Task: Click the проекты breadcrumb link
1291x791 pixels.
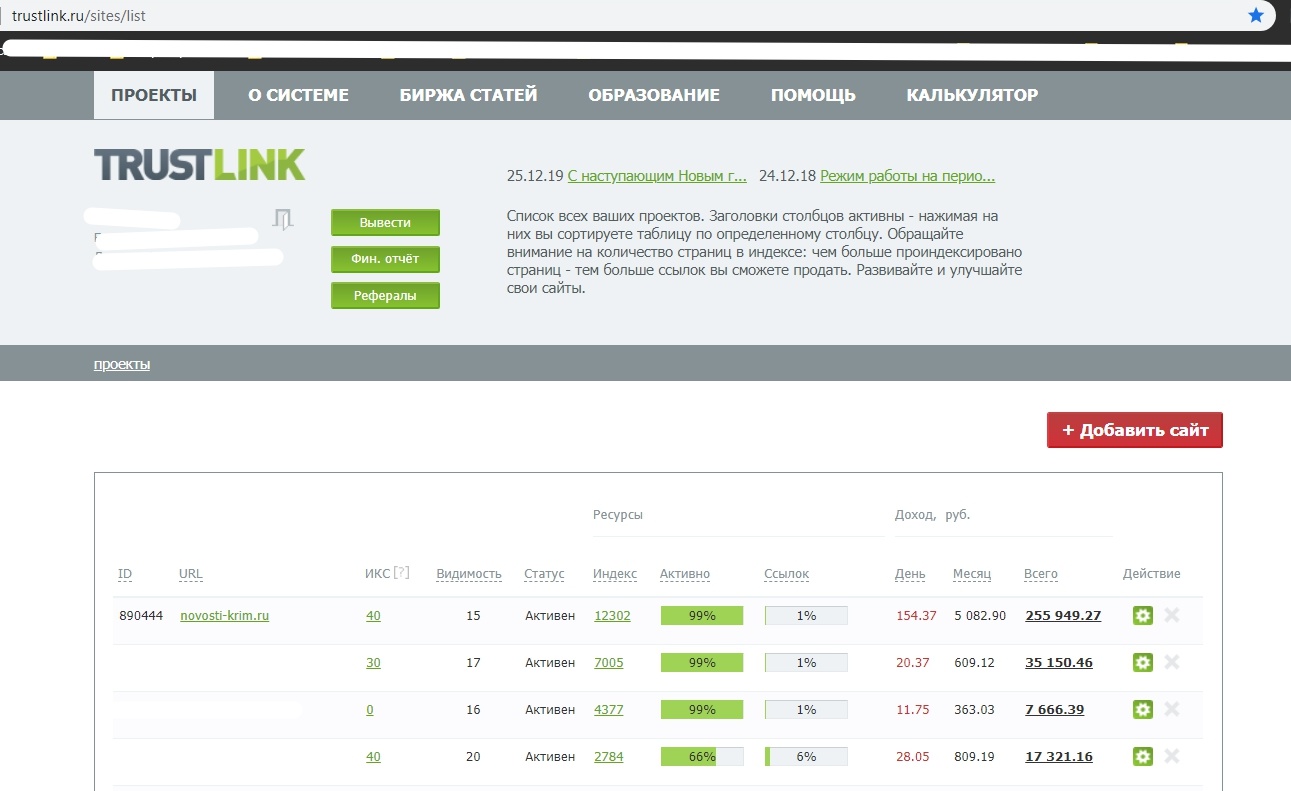Action: (122, 364)
